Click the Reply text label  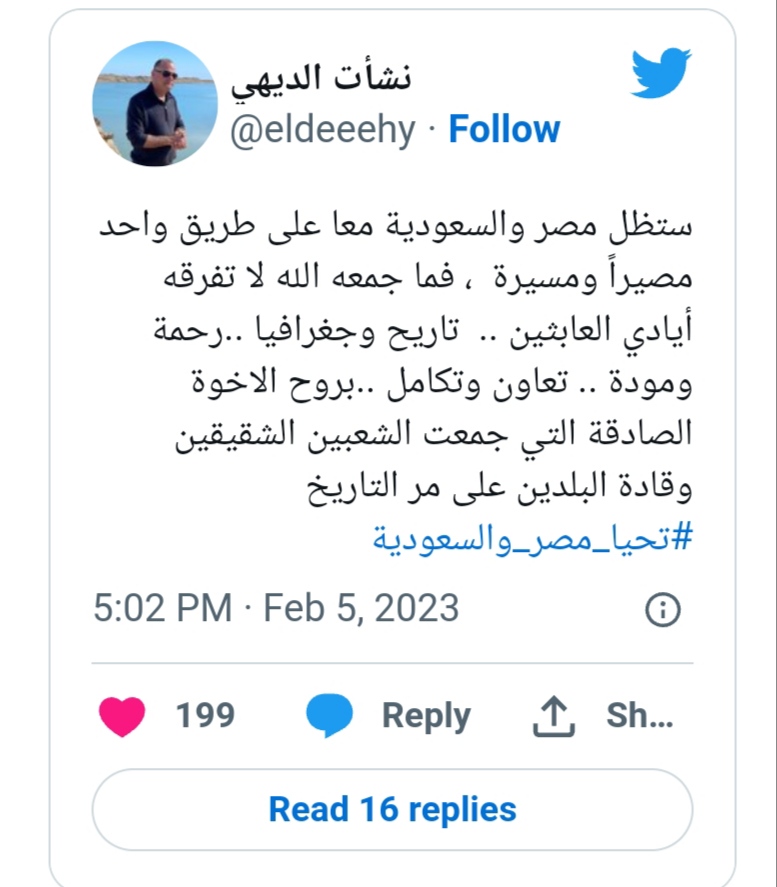(x=426, y=716)
